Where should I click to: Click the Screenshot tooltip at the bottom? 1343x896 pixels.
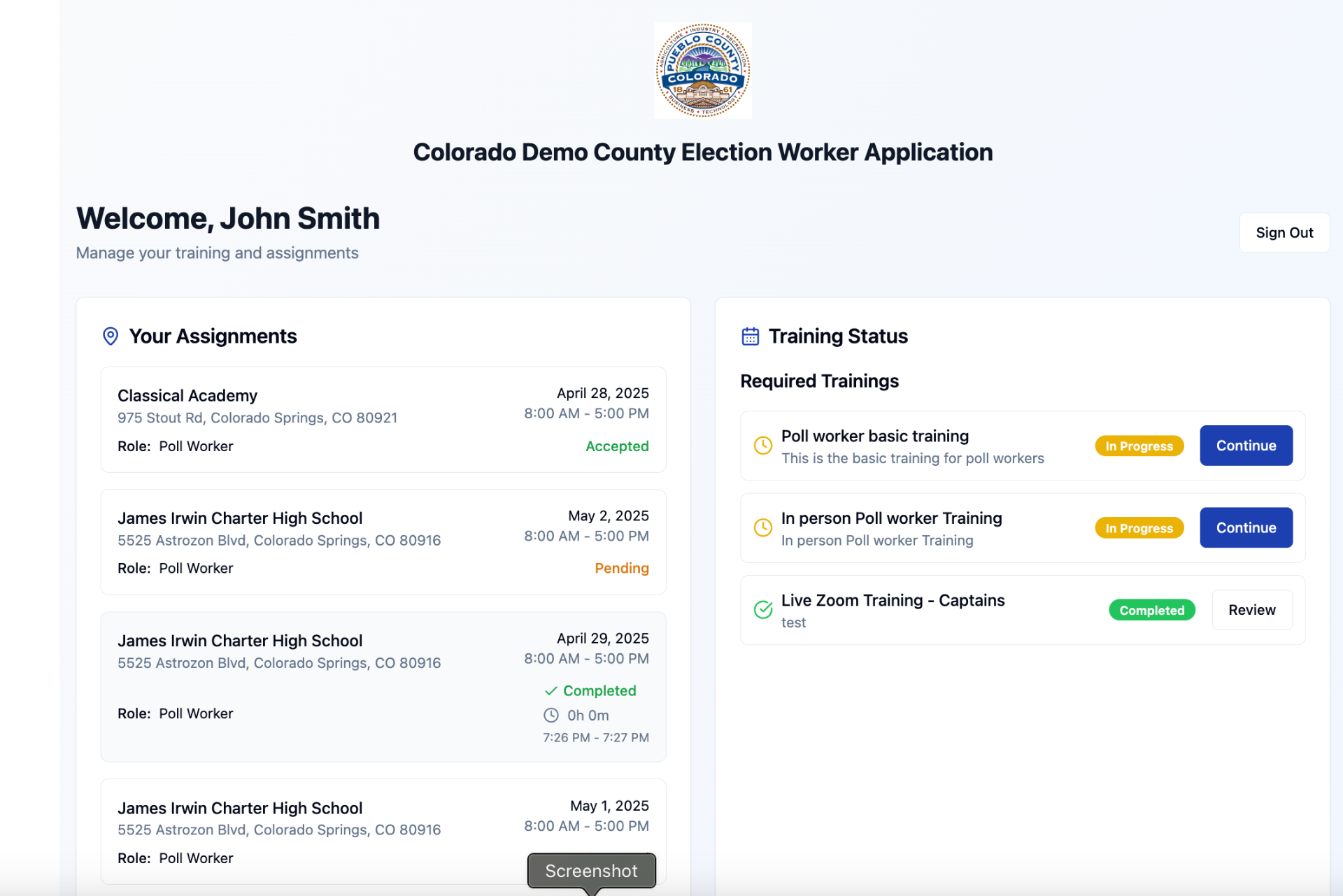coord(591,871)
